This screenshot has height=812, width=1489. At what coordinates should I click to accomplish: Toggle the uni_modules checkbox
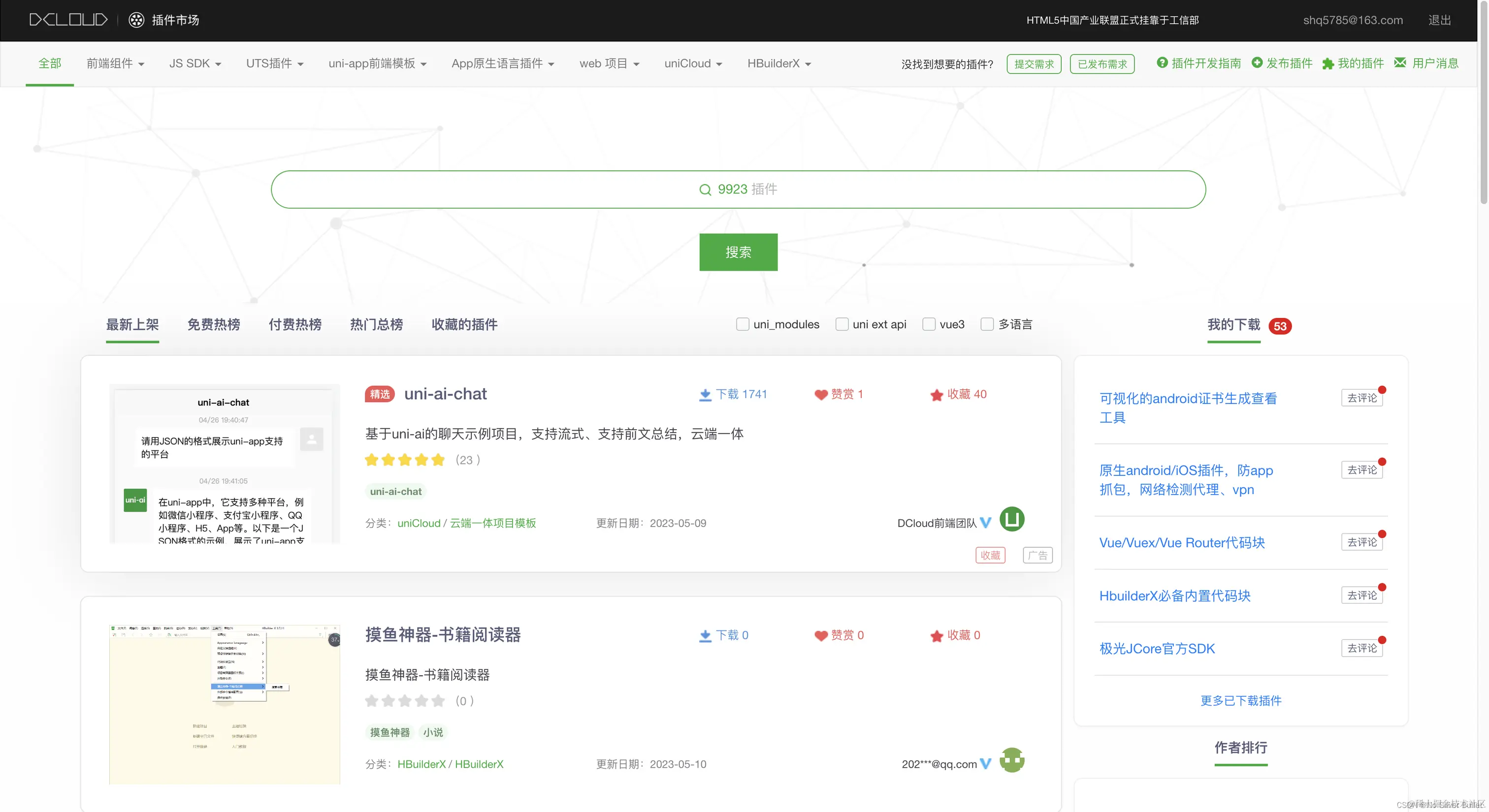(x=742, y=324)
